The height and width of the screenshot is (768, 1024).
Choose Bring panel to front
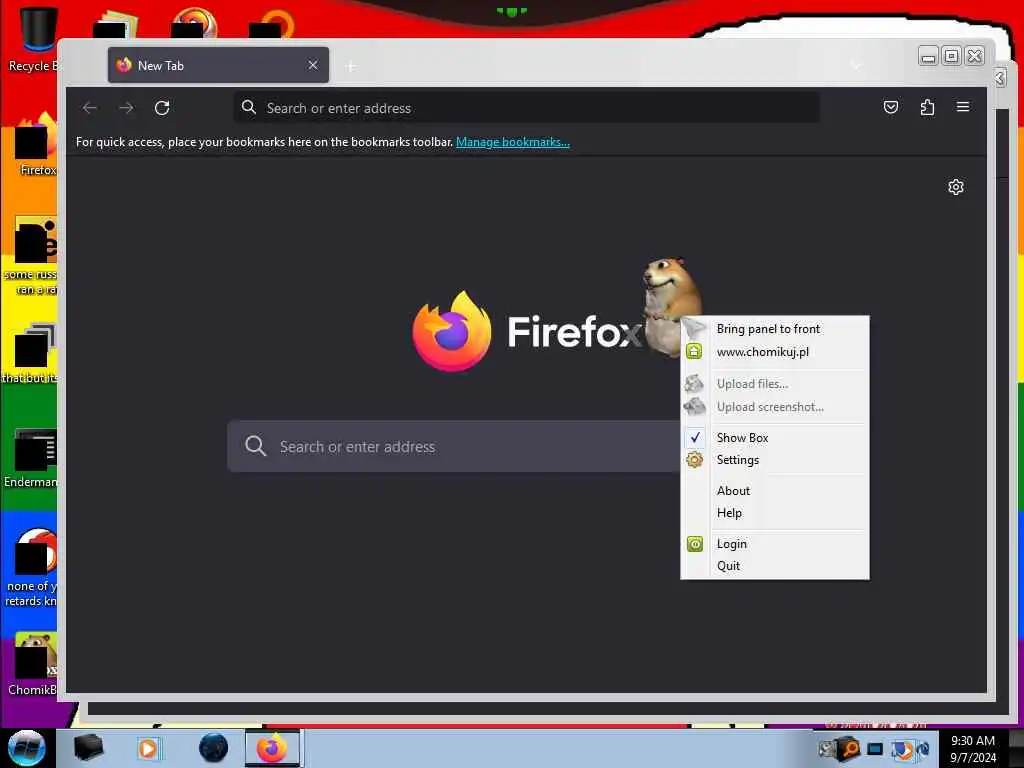coord(775,329)
